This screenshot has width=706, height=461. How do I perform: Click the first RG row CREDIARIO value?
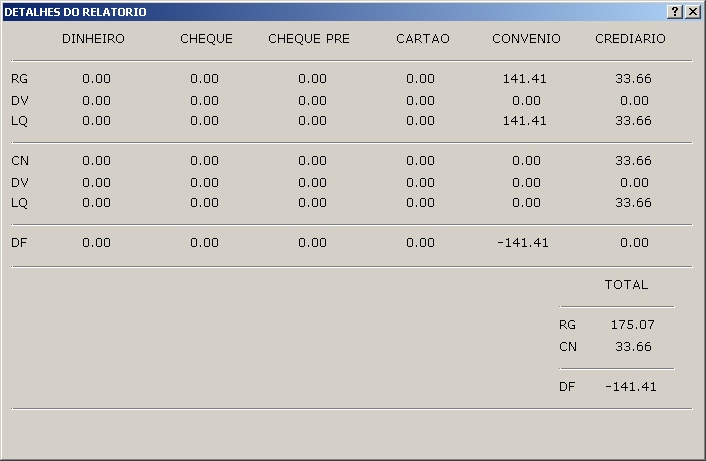[x=633, y=78]
